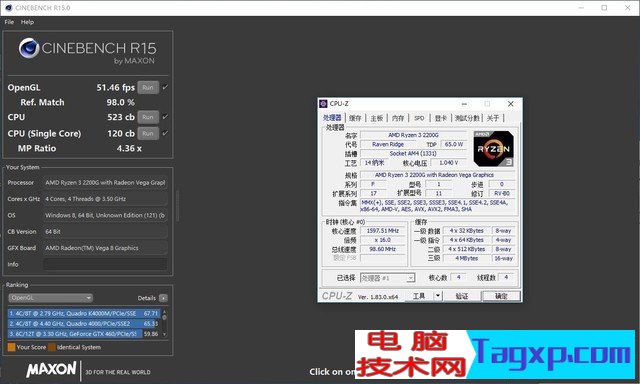Screen dimensions: 640x384
Task: Click the ranking Details arrow button
Action: pyautogui.click(x=163, y=298)
